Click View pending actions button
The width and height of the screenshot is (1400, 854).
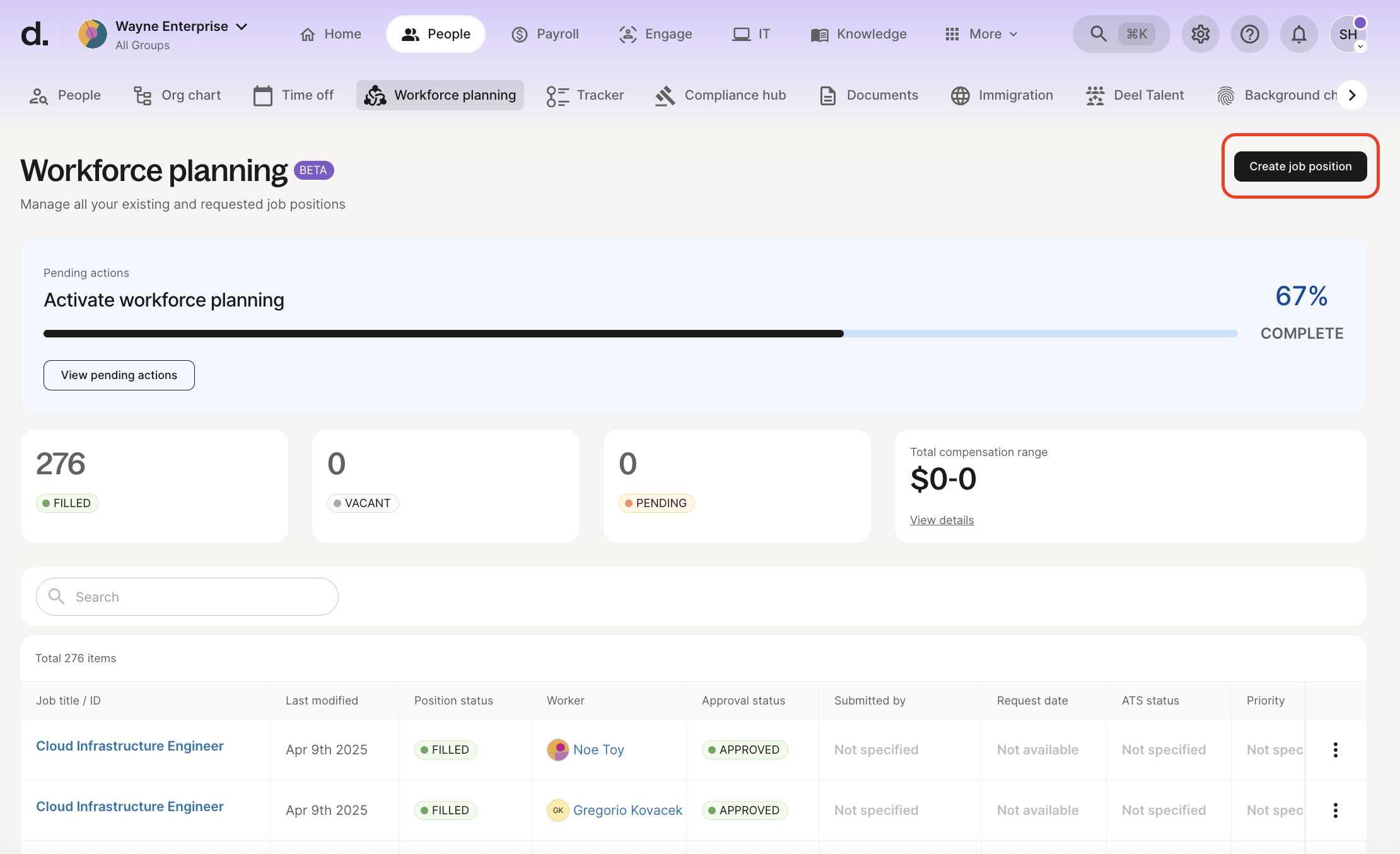[x=119, y=375]
